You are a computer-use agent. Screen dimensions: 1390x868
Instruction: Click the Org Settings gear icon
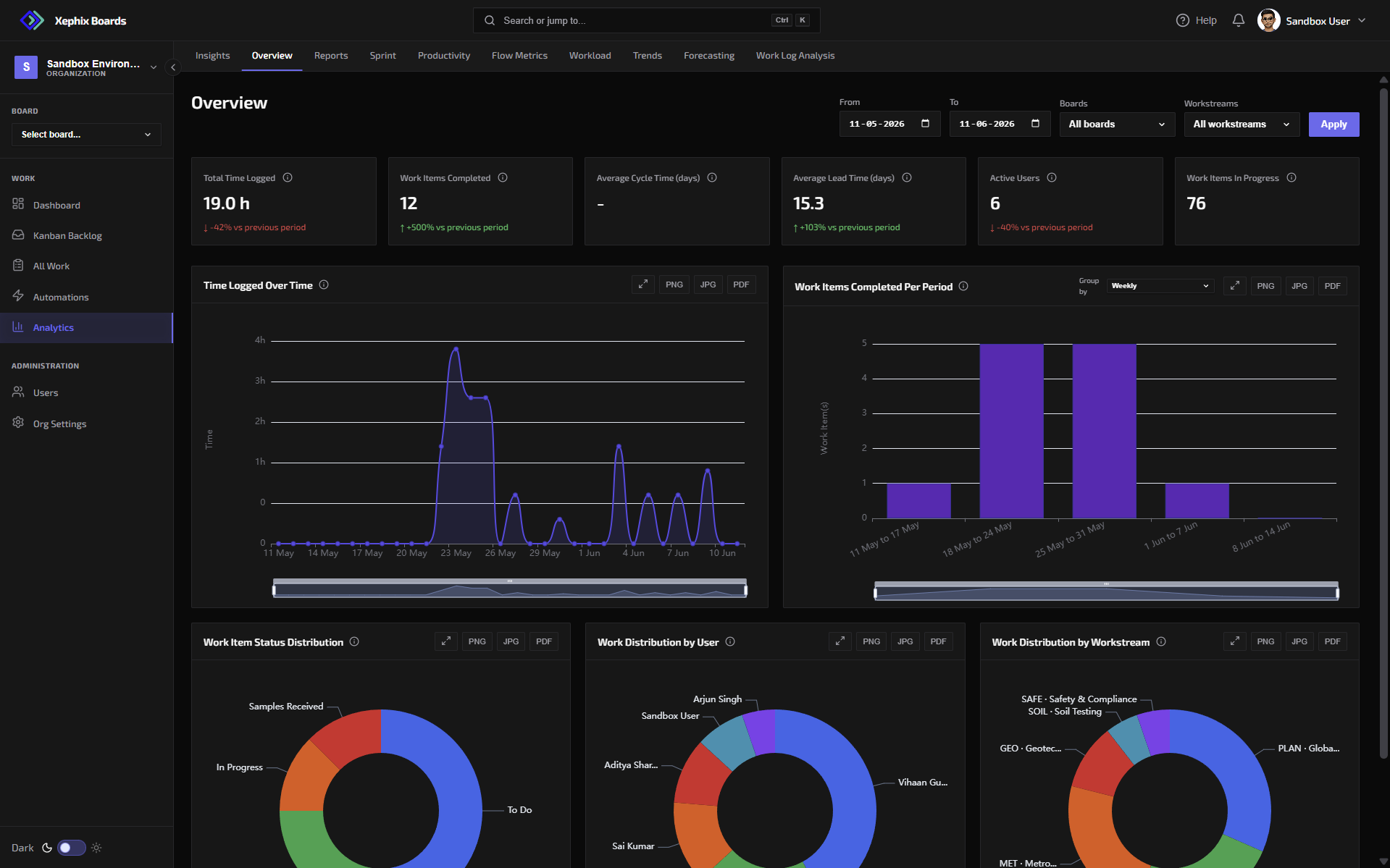(x=18, y=422)
